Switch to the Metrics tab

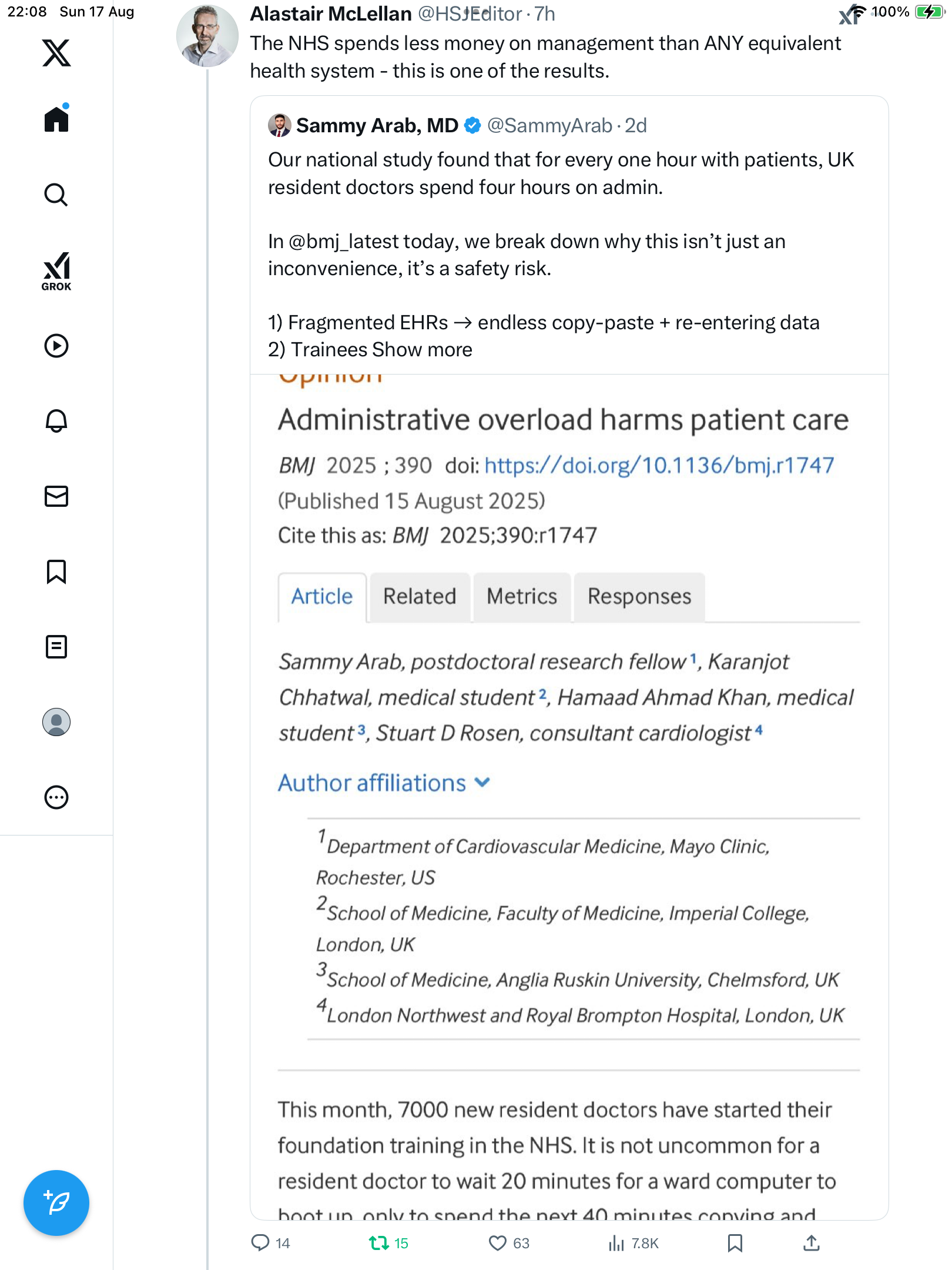[522, 597]
